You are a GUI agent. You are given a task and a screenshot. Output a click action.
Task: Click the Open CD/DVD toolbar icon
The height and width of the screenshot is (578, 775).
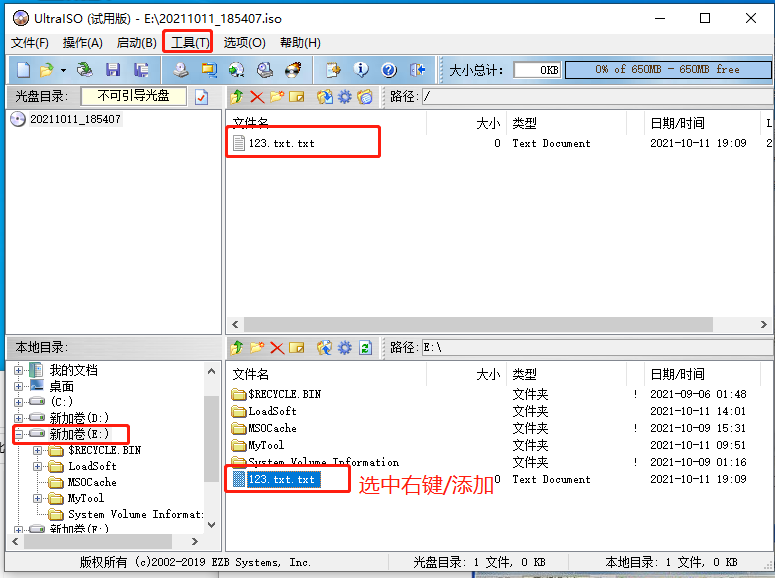85,70
